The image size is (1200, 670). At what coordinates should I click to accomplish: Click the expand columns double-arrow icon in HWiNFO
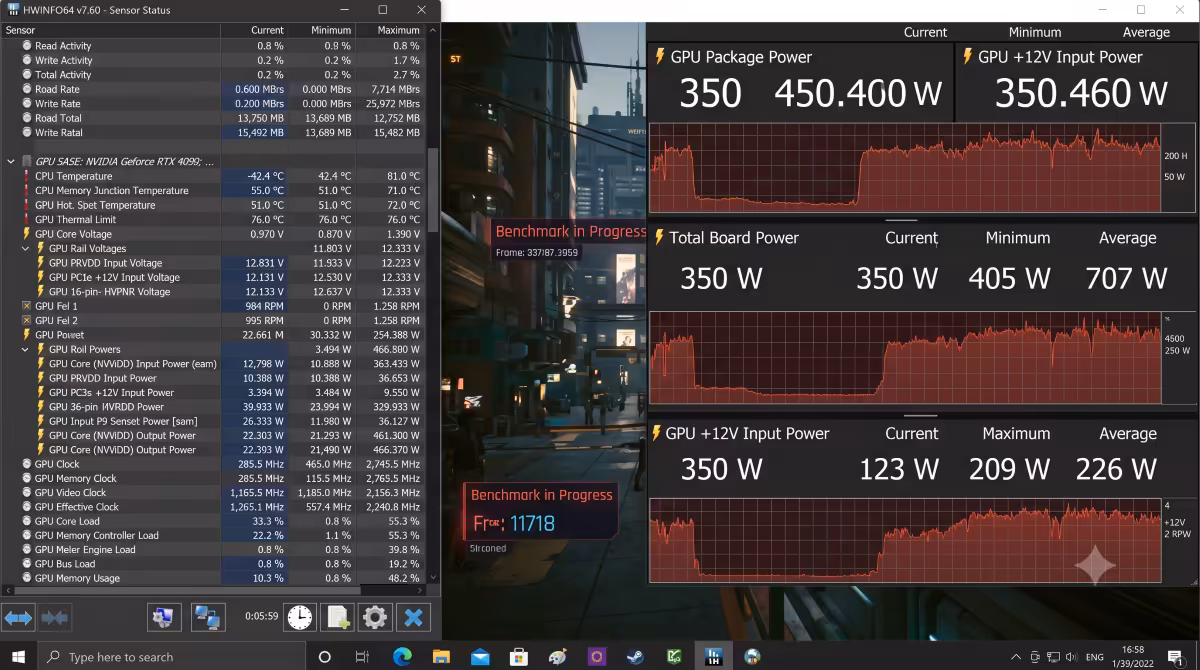[x=19, y=617]
